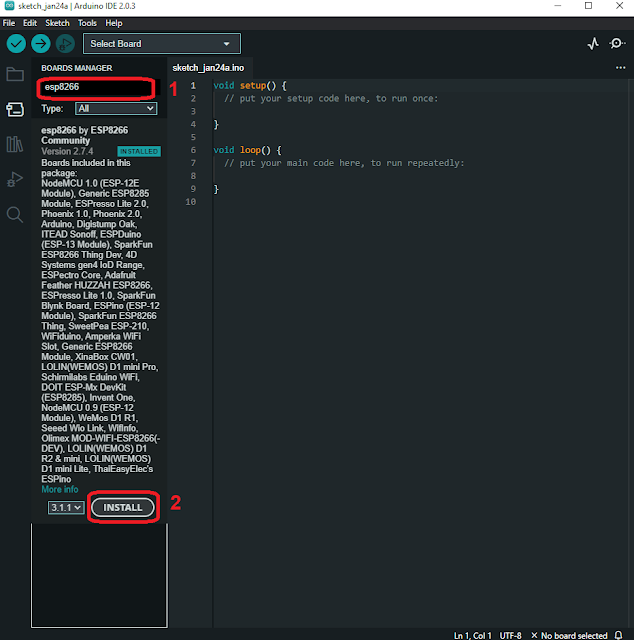The image size is (634, 640).
Task: Click the UTF-8 encoding indicator
Action: [x=510, y=635]
